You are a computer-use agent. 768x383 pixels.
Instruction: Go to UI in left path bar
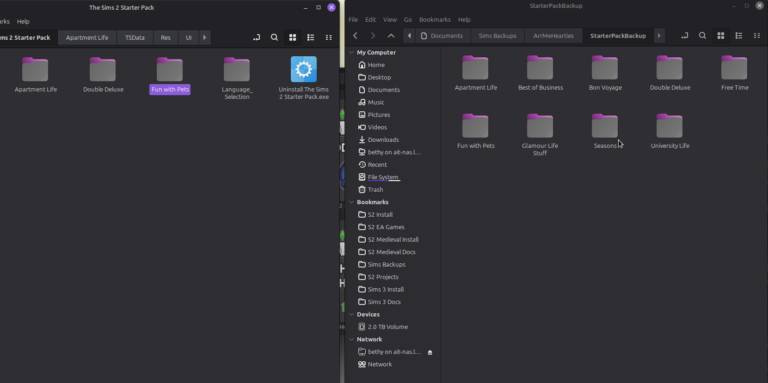click(x=189, y=37)
